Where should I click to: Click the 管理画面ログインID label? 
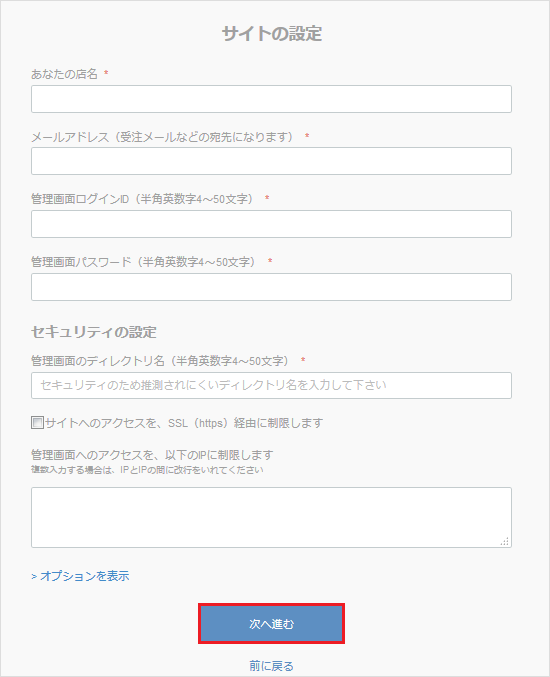[143, 199]
